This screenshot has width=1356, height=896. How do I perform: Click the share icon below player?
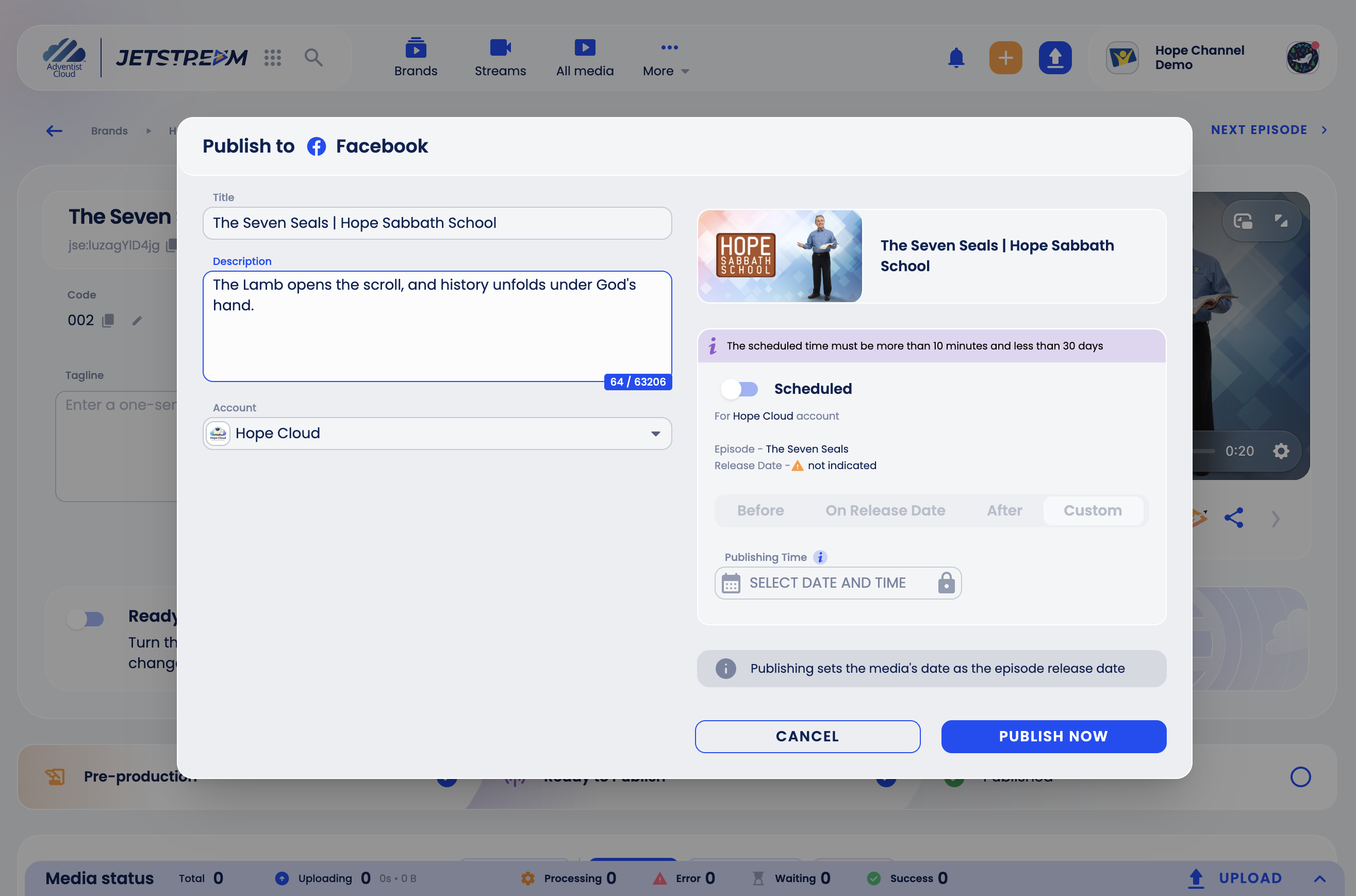[1234, 518]
